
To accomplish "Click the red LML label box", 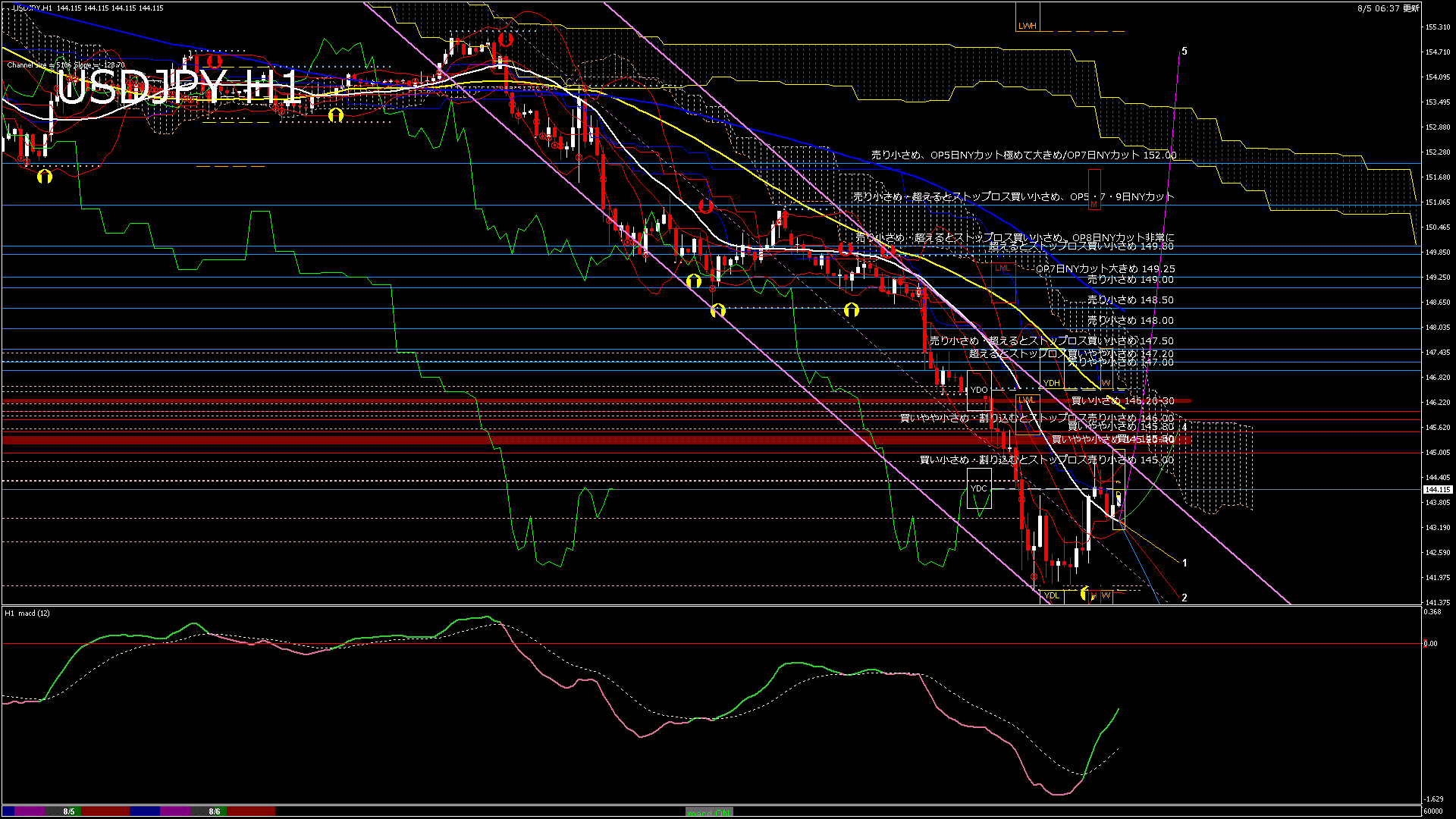I will tap(1003, 268).
